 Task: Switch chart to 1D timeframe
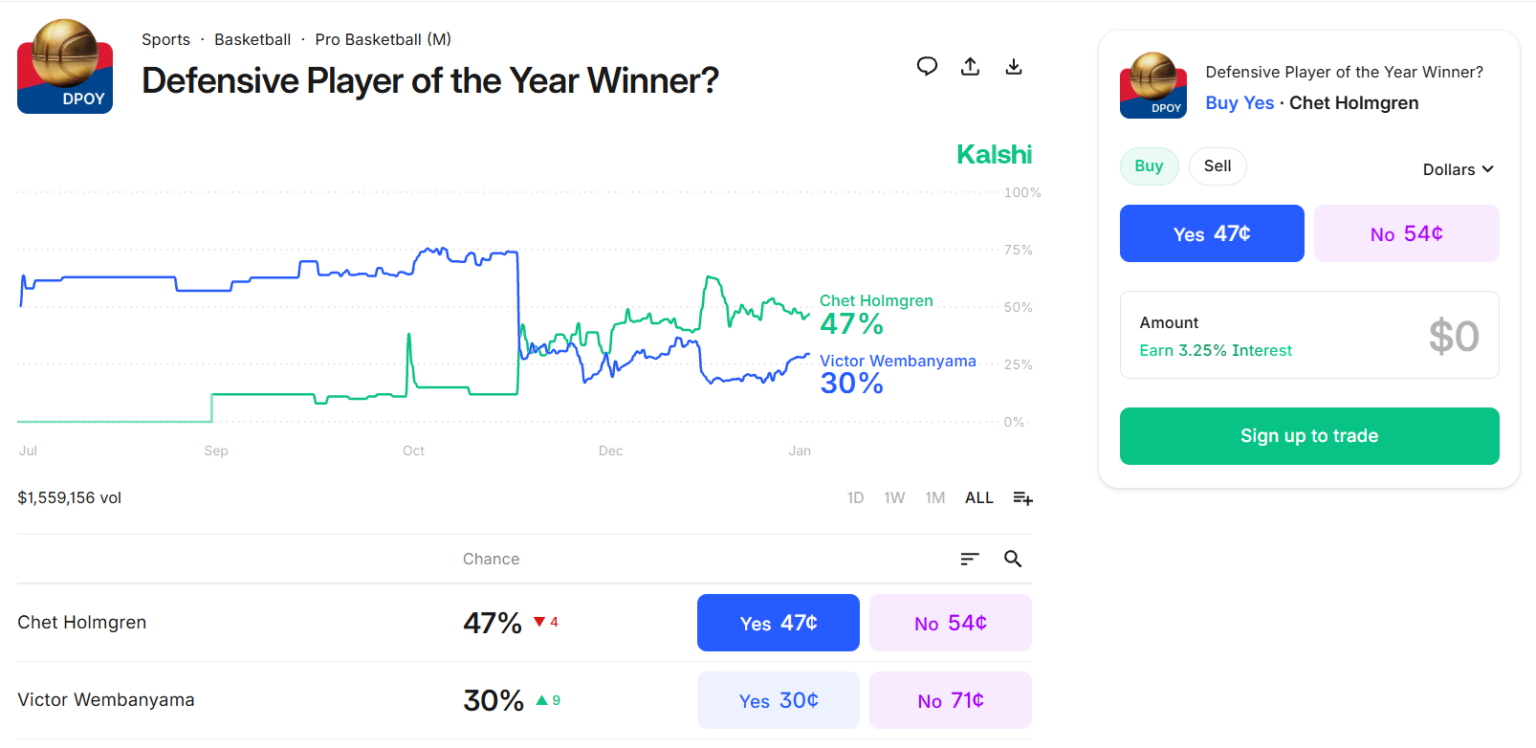point(855,497)
